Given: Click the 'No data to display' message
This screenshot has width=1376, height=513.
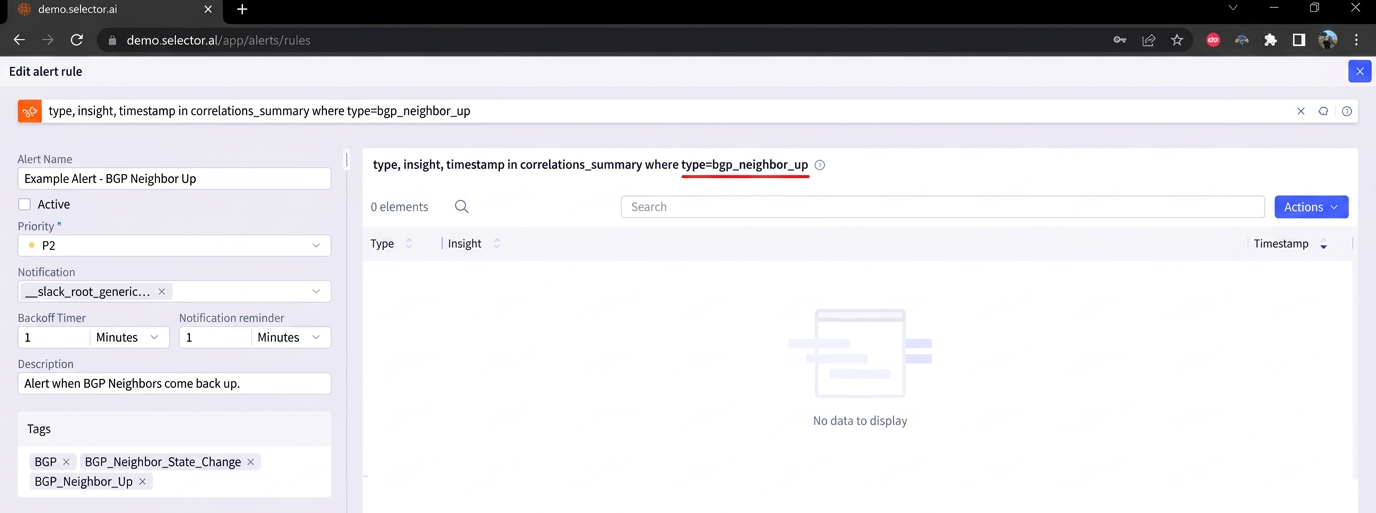Looking at the screenshot, I should 860,421.
